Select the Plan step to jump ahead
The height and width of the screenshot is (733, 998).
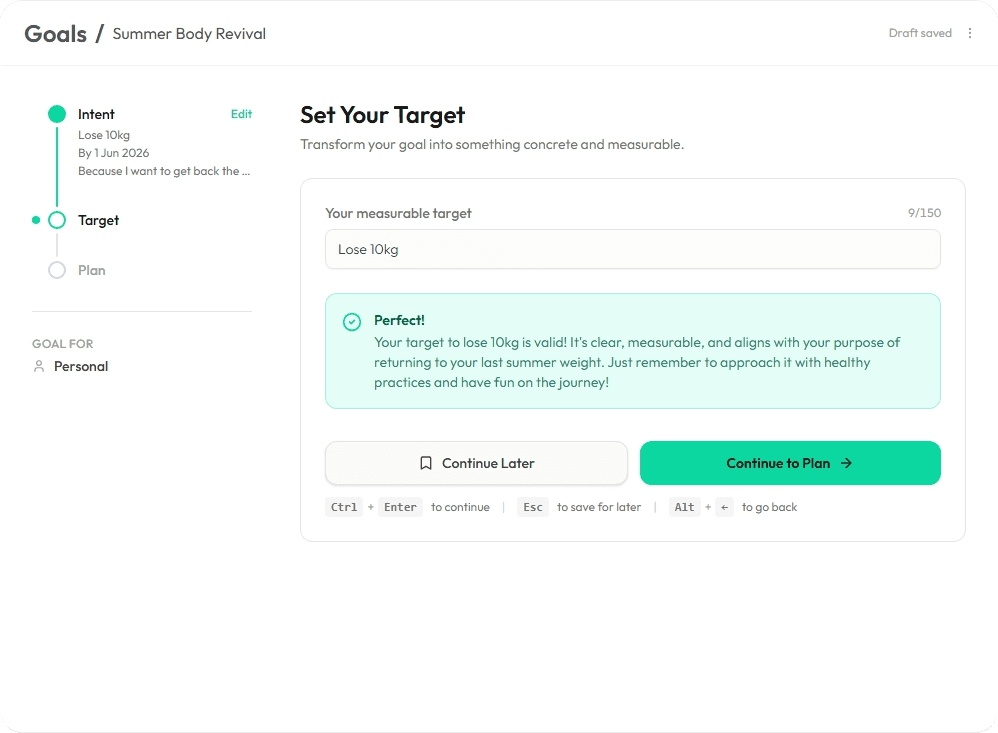[x=91, y=270]
